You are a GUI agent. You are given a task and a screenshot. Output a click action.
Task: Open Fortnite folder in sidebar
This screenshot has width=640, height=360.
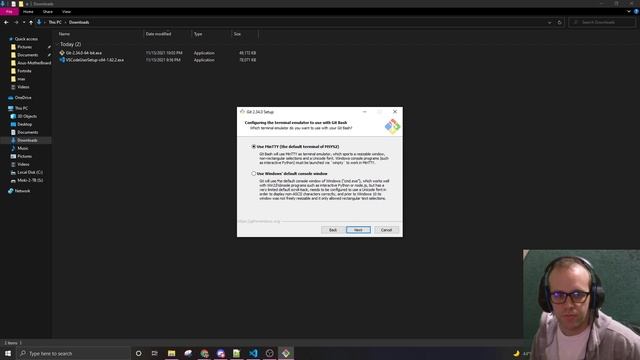pos(24,71)
